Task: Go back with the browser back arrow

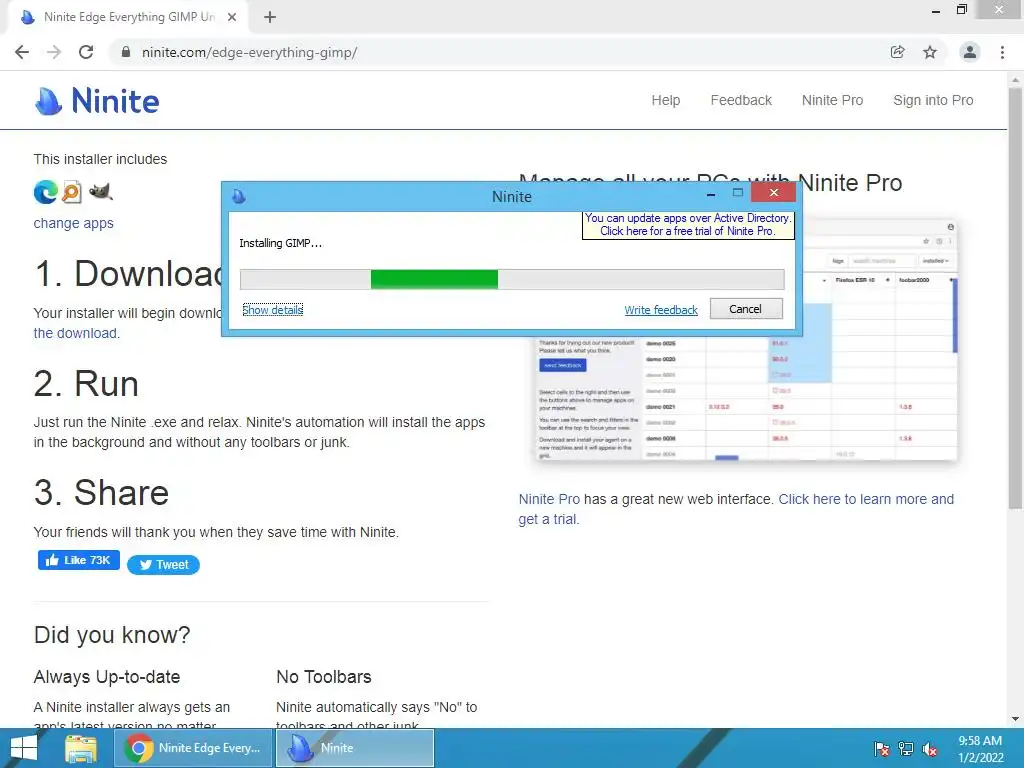Action: pos(22,52)
